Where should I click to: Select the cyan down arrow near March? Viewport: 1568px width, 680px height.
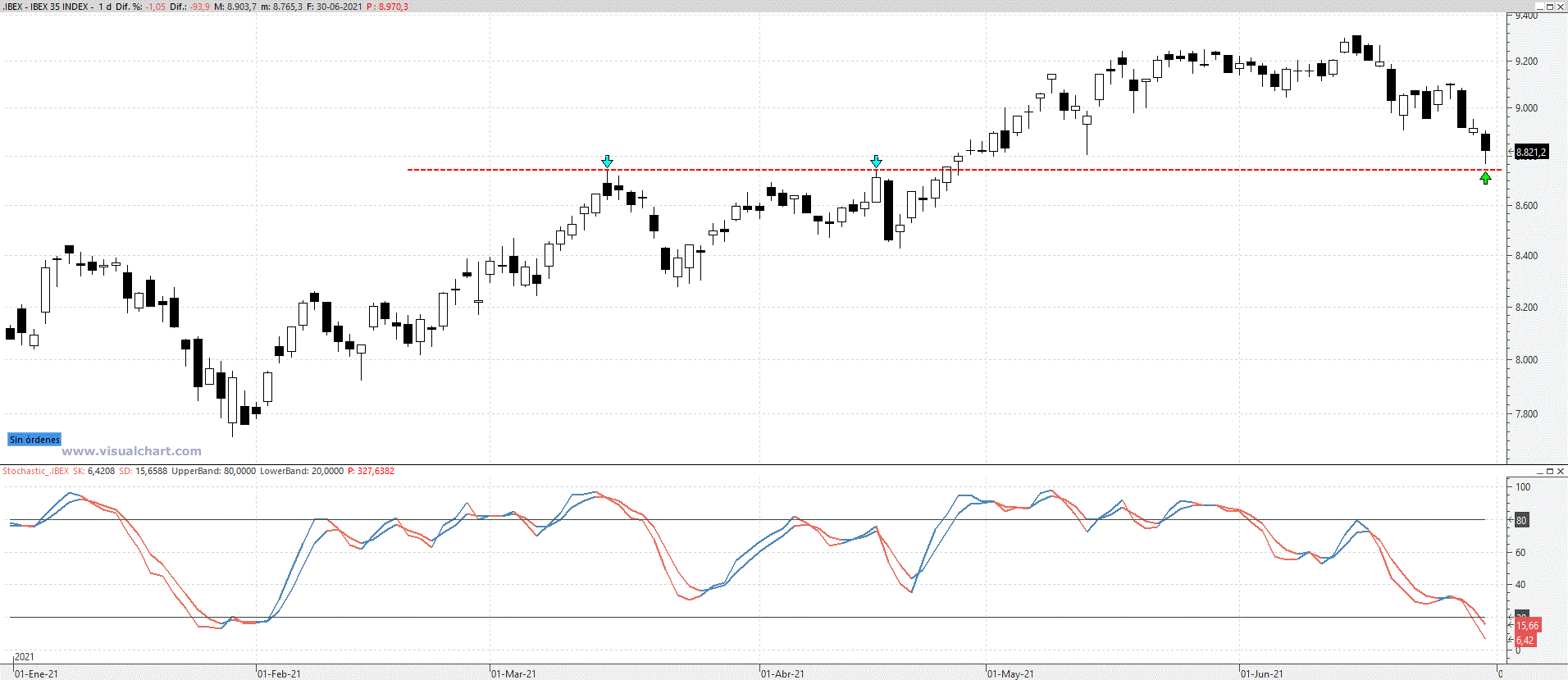coord(607,161)
